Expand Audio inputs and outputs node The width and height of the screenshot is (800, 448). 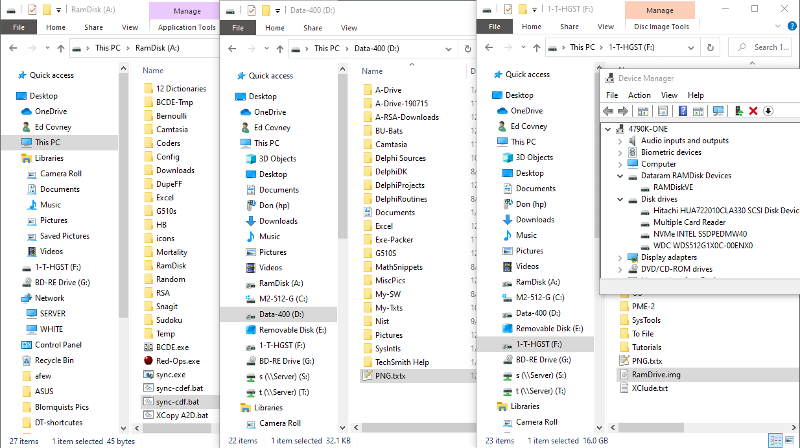(620, 141)
